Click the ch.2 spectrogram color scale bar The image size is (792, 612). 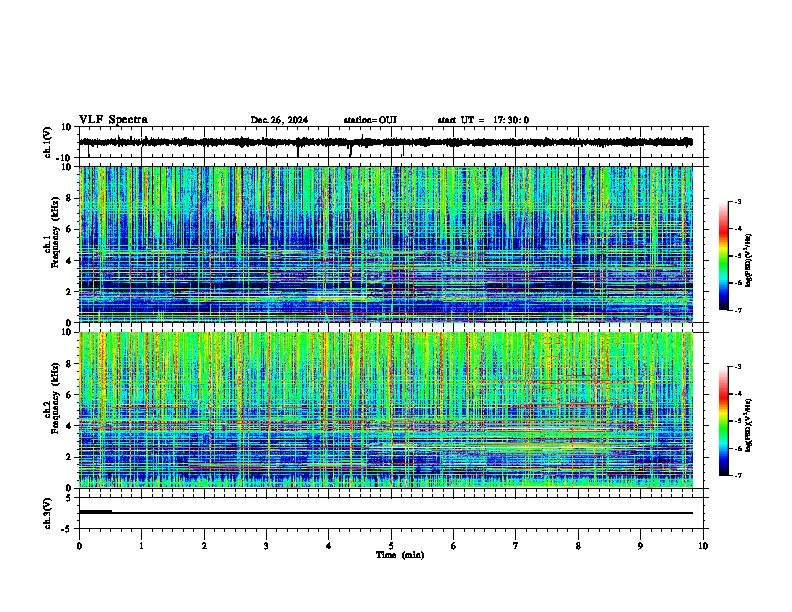723,421
